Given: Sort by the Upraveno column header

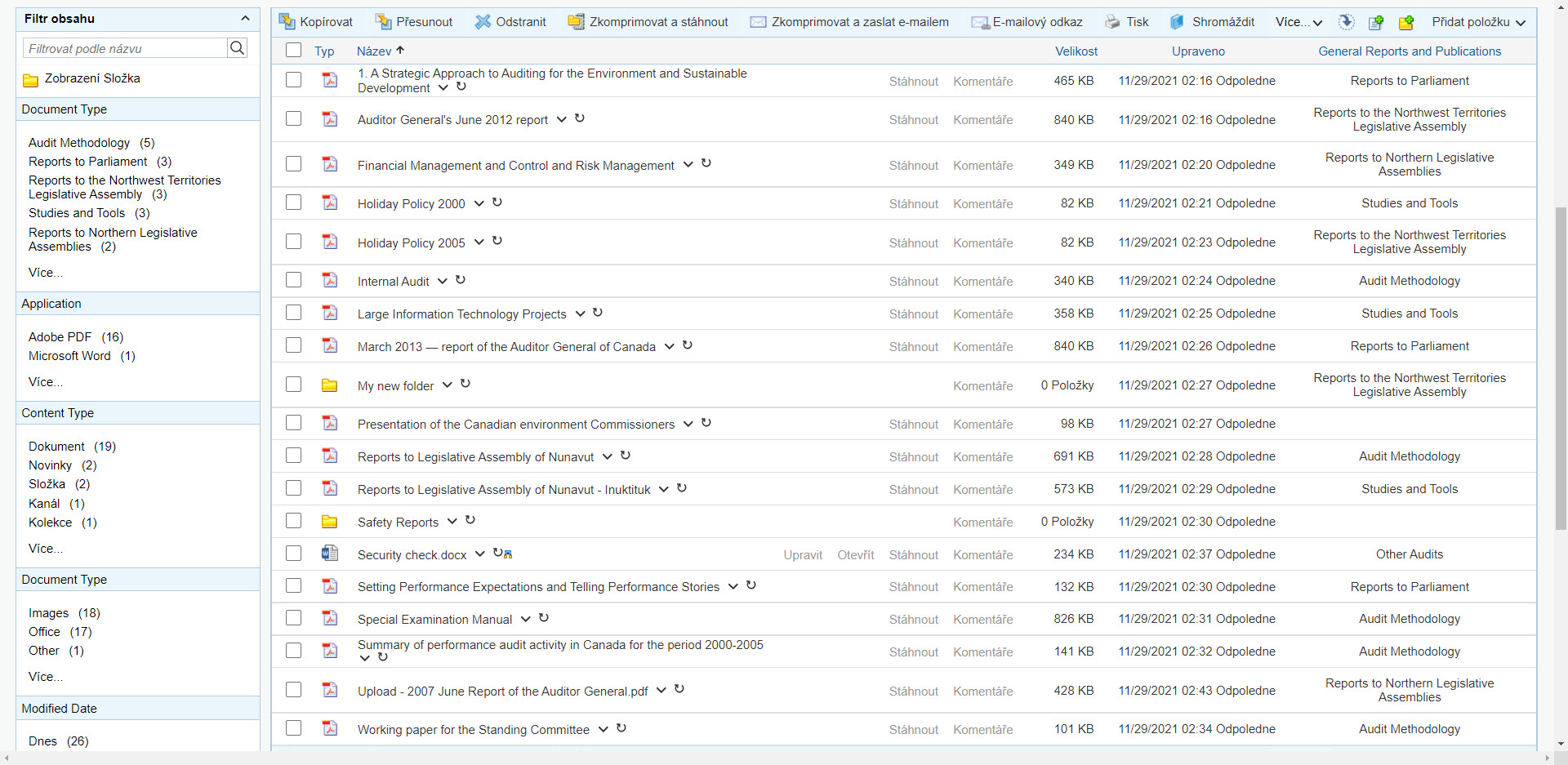Looking at the screenshot, I should [x=1197, y=51].
